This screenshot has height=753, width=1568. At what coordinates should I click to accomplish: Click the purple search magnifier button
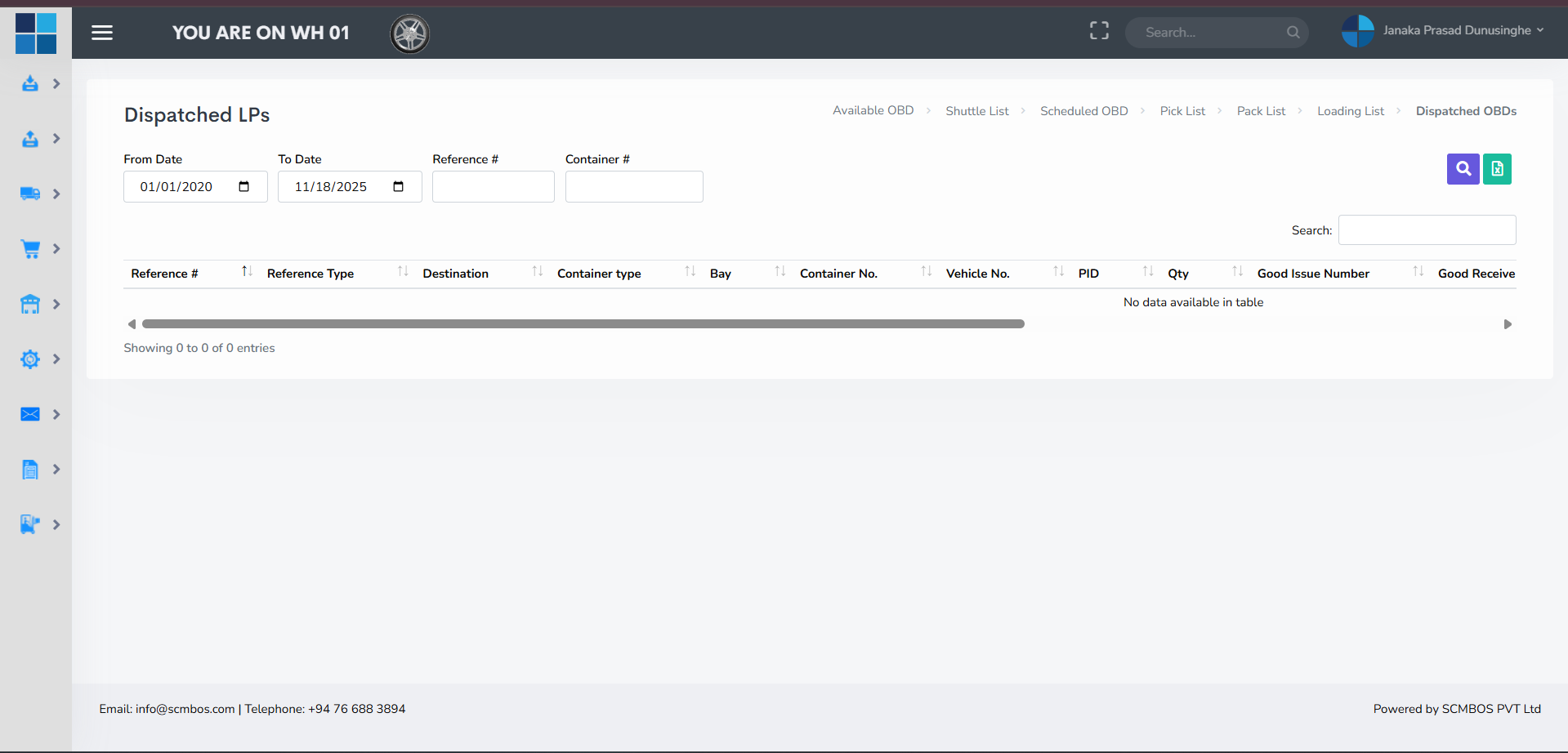coord(1463,169)
